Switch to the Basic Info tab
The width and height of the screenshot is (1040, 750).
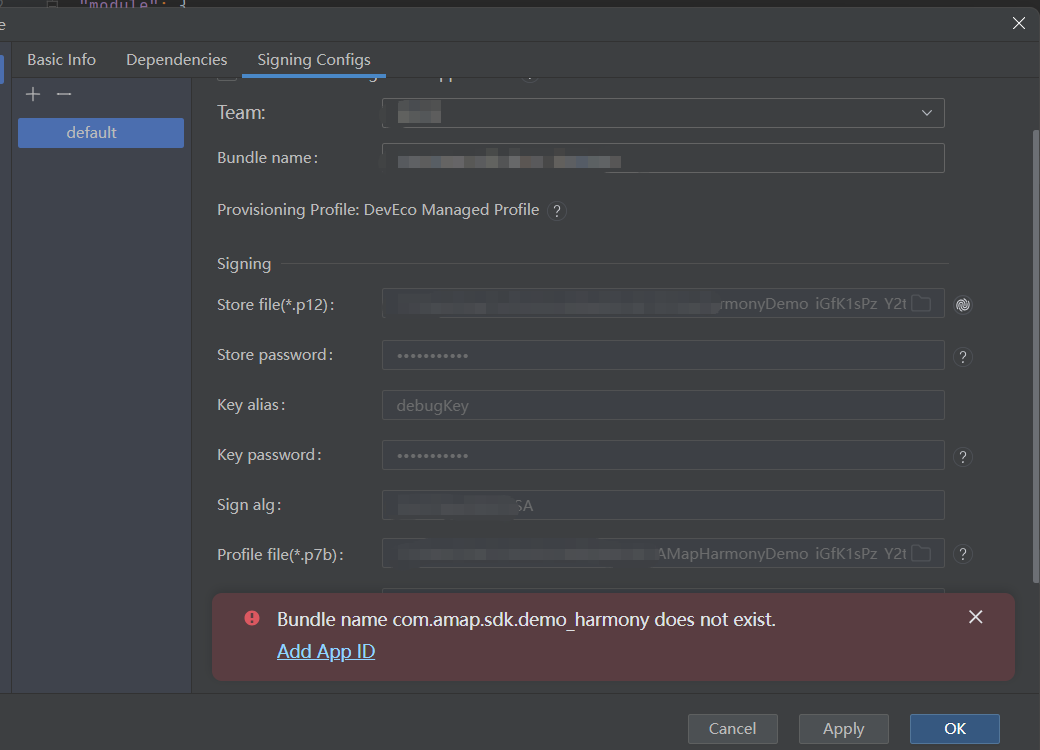[x=61, y=60]
